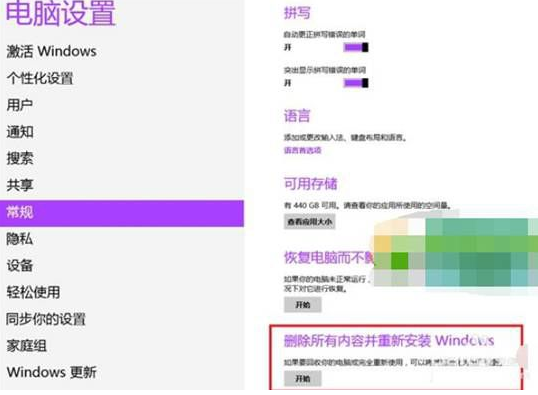Select the highlighted 常规 category
The height and width of the screenshot is (395, 538).
pyautogui.click(x=122, y=213)
